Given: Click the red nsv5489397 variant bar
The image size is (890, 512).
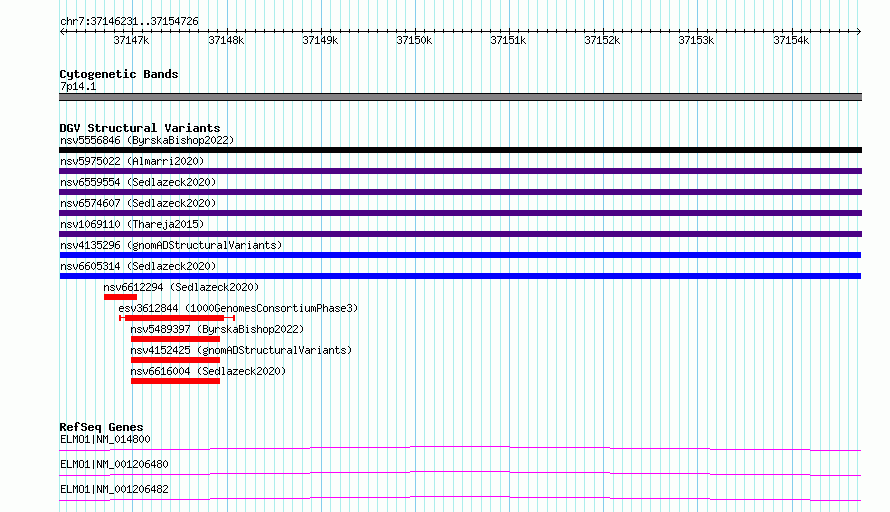Looking at the screenshot, I should click(175, 339).
